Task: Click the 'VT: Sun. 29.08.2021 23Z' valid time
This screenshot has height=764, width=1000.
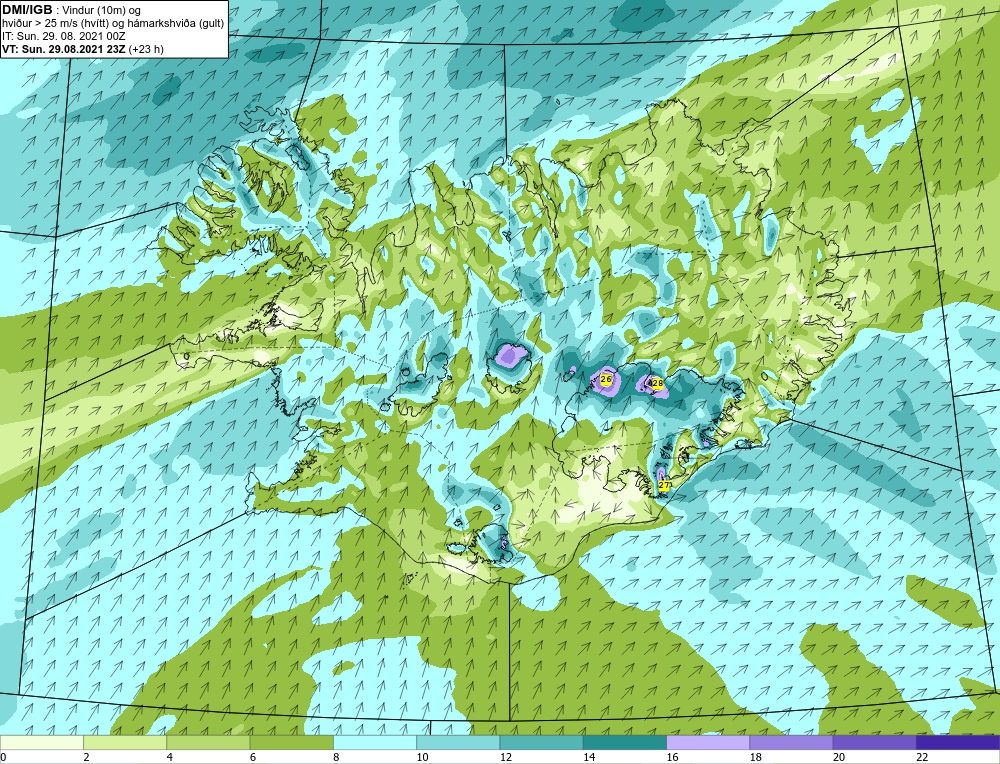Action: [64, 49]
